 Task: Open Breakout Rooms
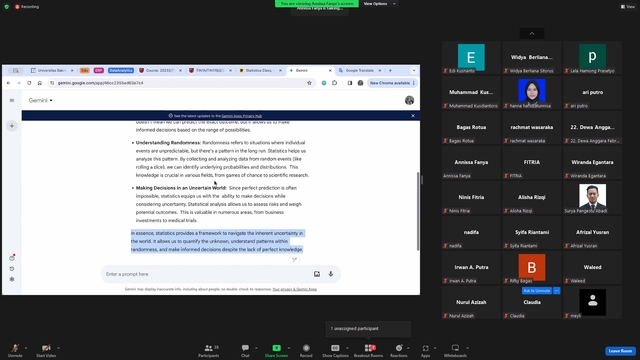(369, 350)
